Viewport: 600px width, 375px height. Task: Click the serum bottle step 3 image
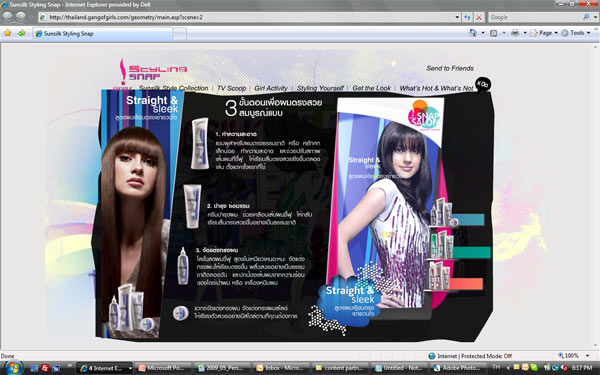(x=183, y=266)
